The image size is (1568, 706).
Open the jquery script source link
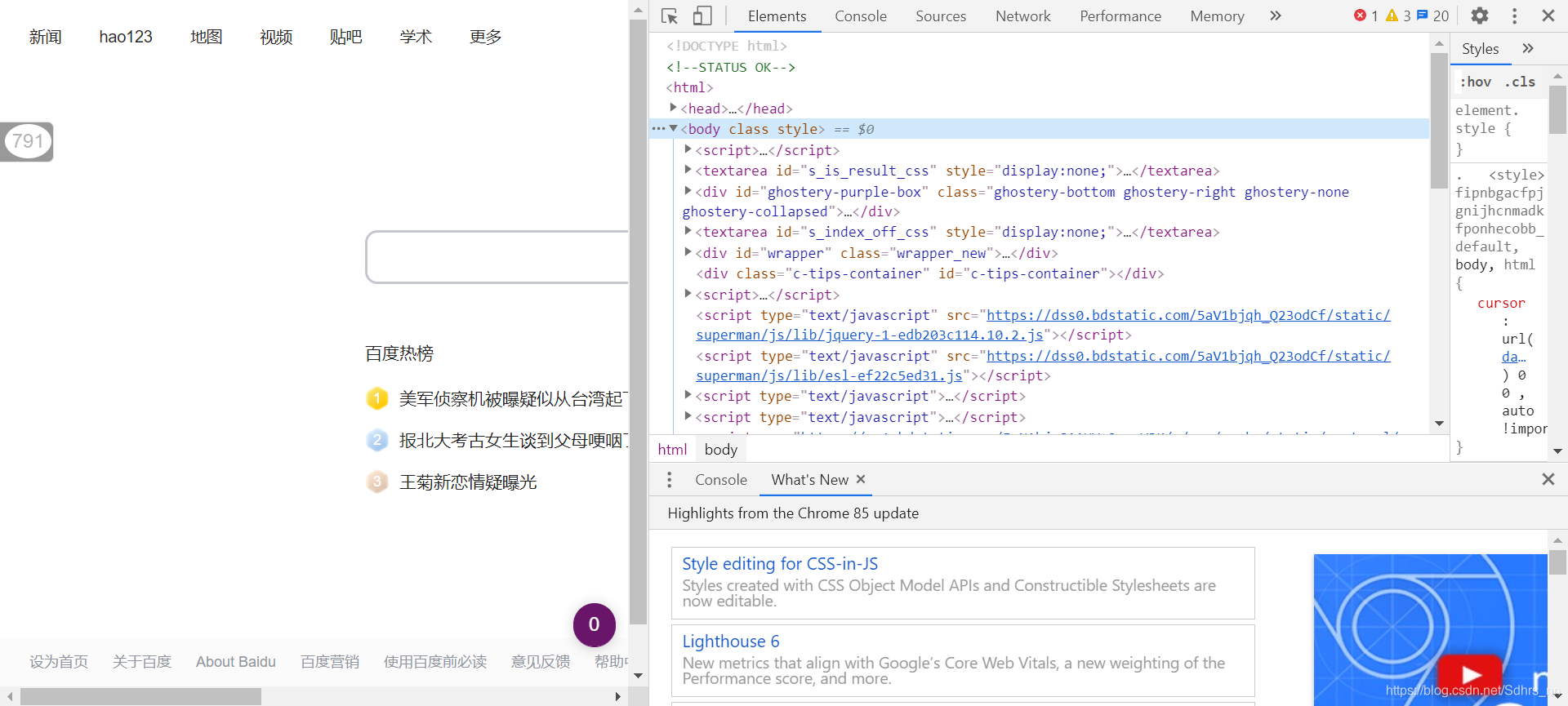click(x=1043, y=325)
